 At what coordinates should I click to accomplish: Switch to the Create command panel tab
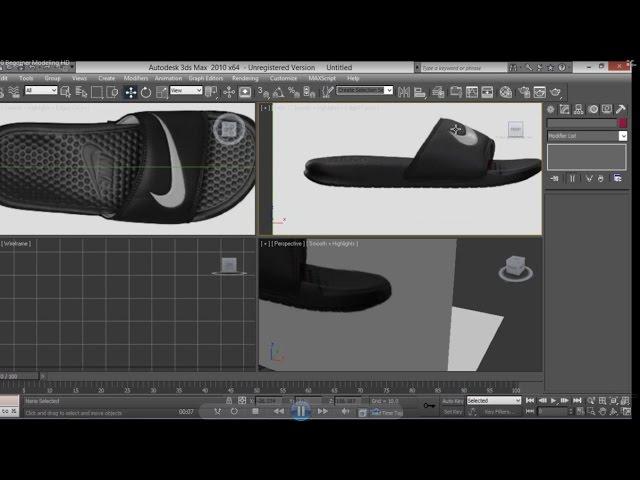point(551,109)
